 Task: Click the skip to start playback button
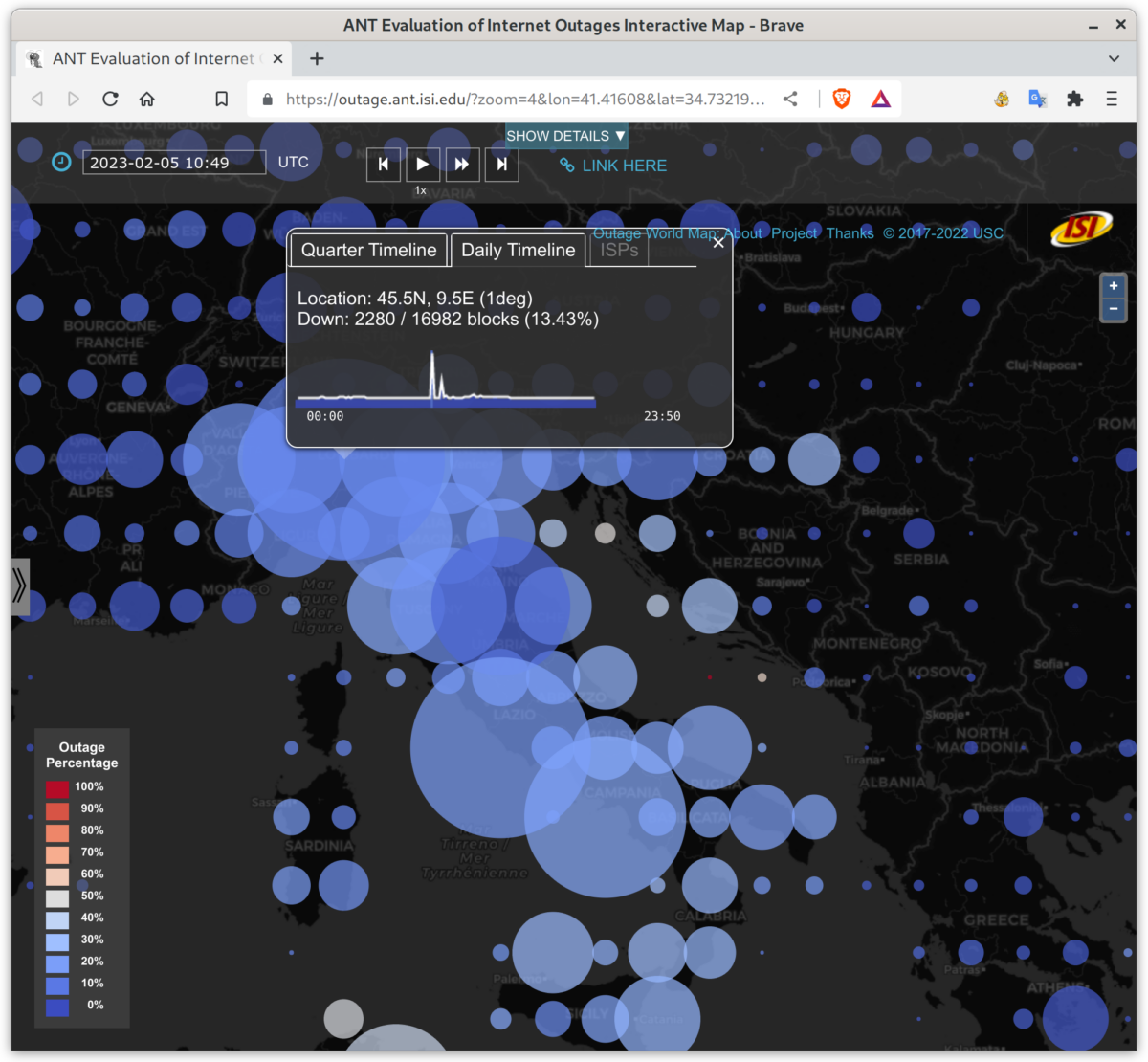tap(384, 165)
